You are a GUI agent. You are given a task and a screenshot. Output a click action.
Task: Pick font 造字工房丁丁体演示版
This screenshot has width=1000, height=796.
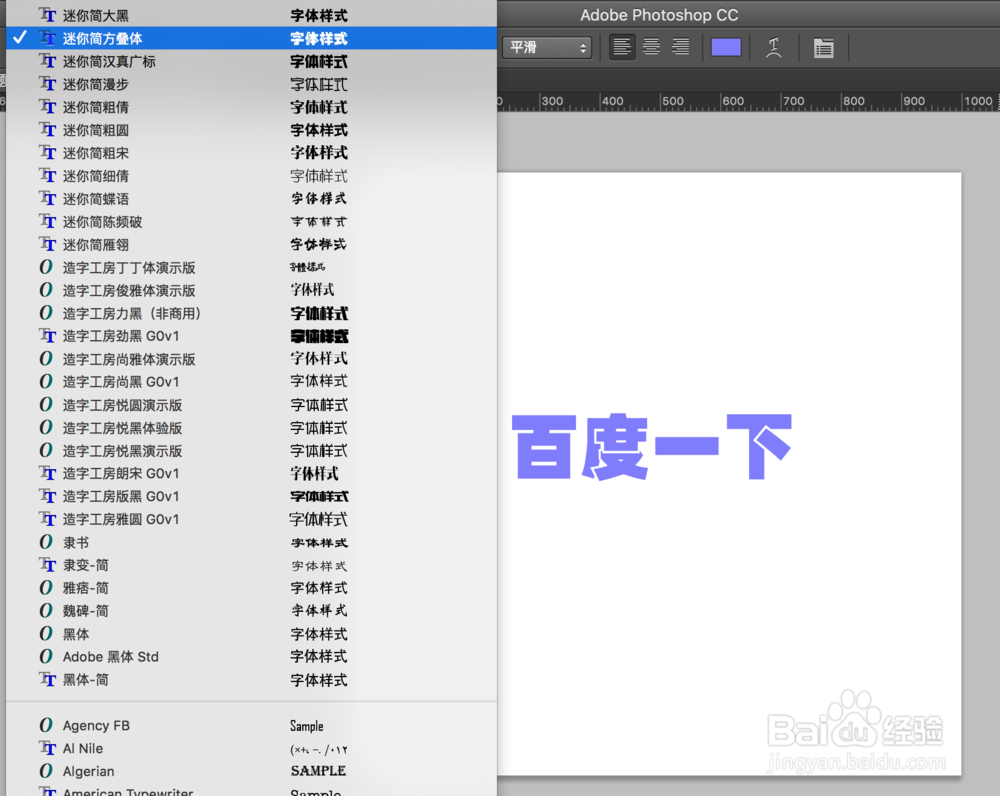pos(251,268)
